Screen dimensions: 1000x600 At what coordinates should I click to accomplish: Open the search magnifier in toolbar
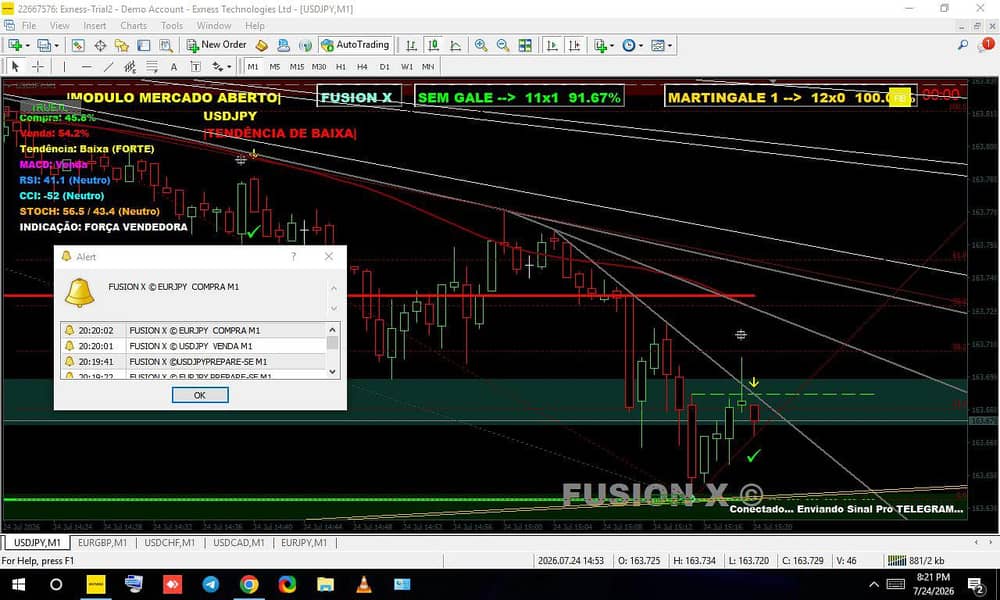pos(962,45)
